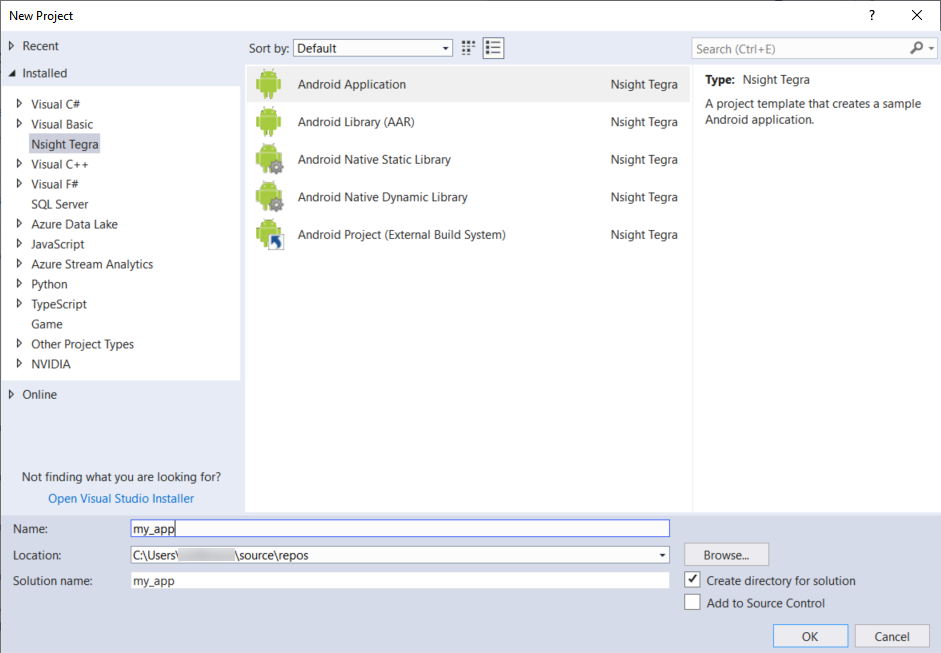Expand the Visual Basic node
Image resolution: width=941 pixels, height=653 pixels.
click(19, 124)
